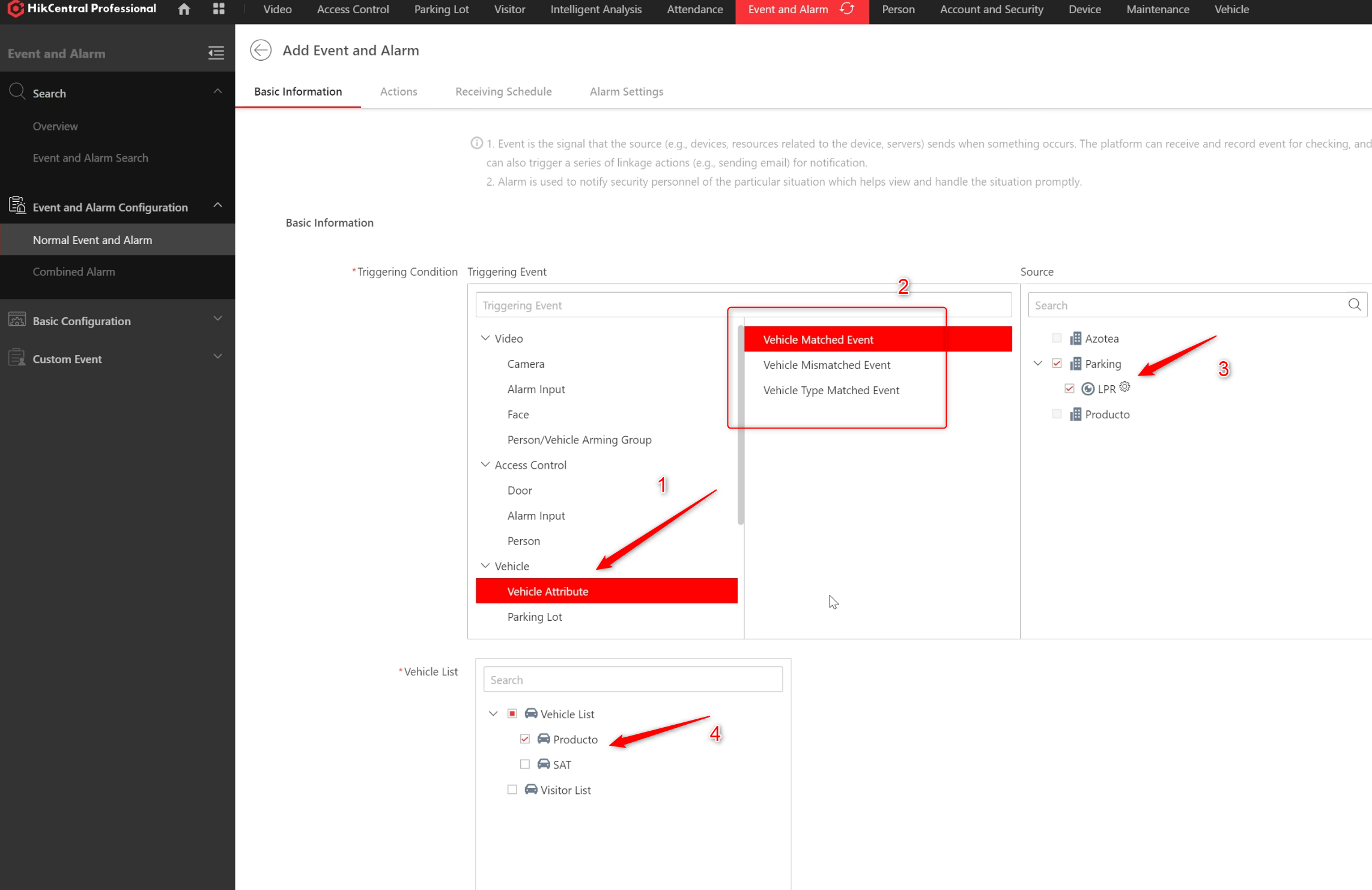Open the Visitor top menu
Viewport: 1372px width, 890px height.
point(509,10)
